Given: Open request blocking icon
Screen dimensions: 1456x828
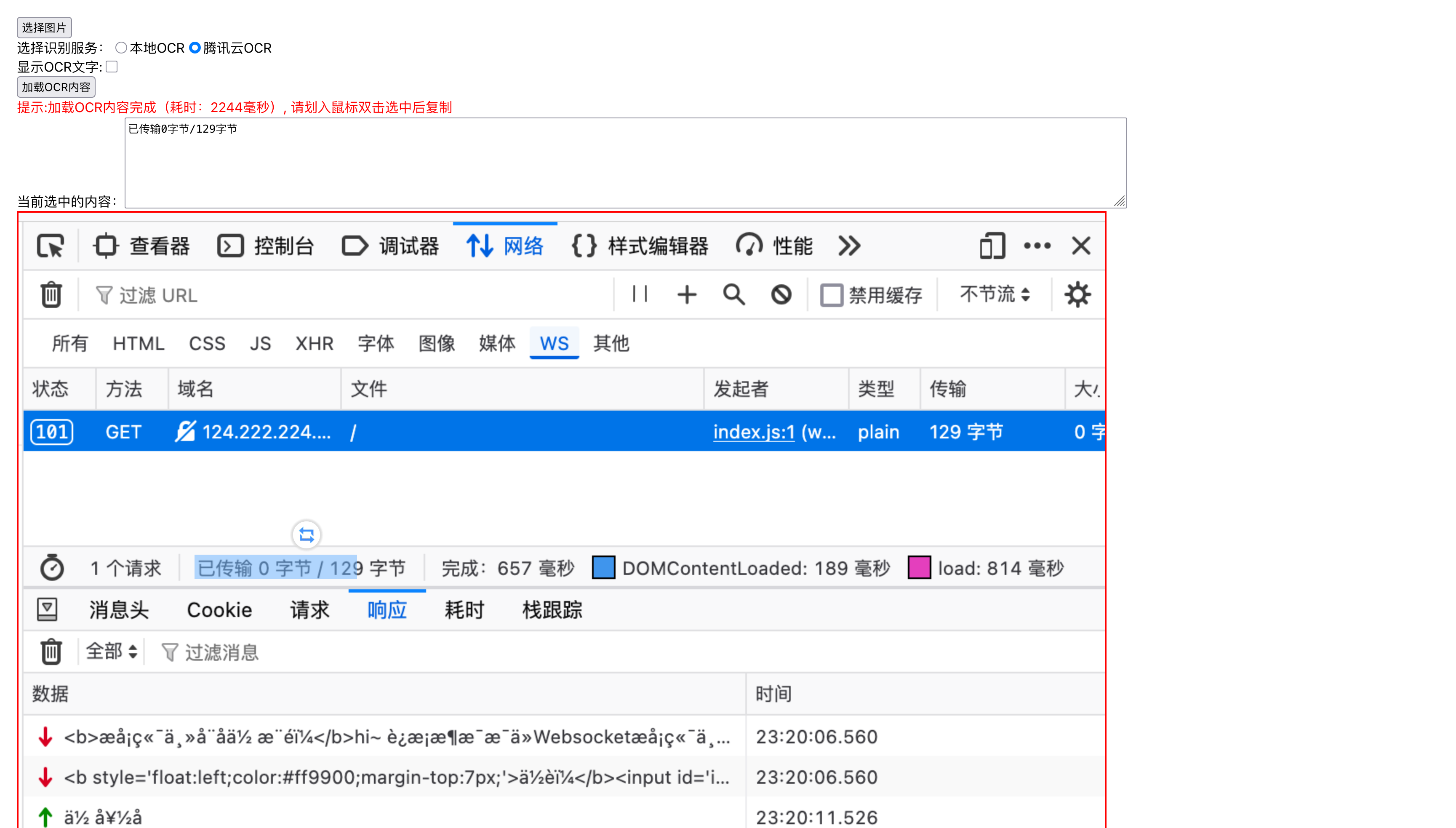Looking at the screenshot, I should click(781, 294).
